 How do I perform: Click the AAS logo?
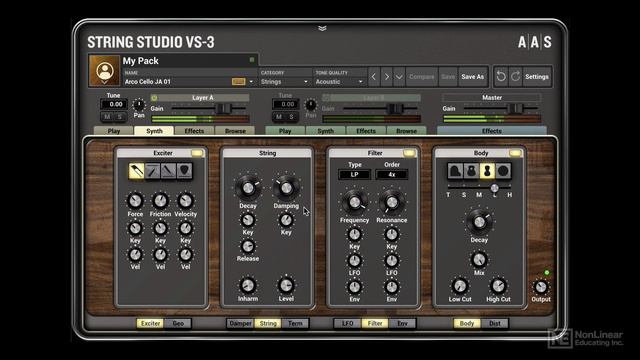[535, 42]
